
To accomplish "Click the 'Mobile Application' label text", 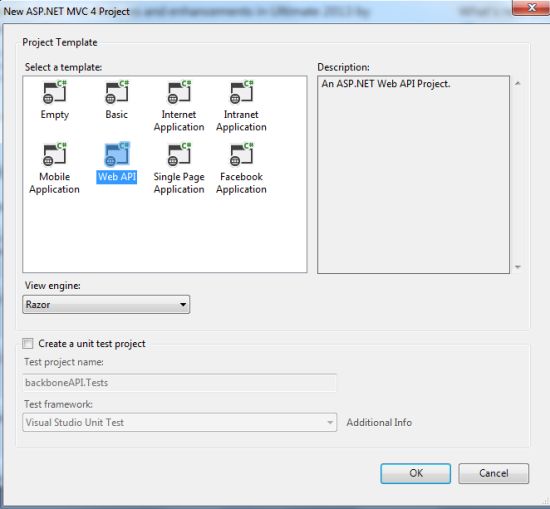I will pyautogui.click(x=54, y=183).
